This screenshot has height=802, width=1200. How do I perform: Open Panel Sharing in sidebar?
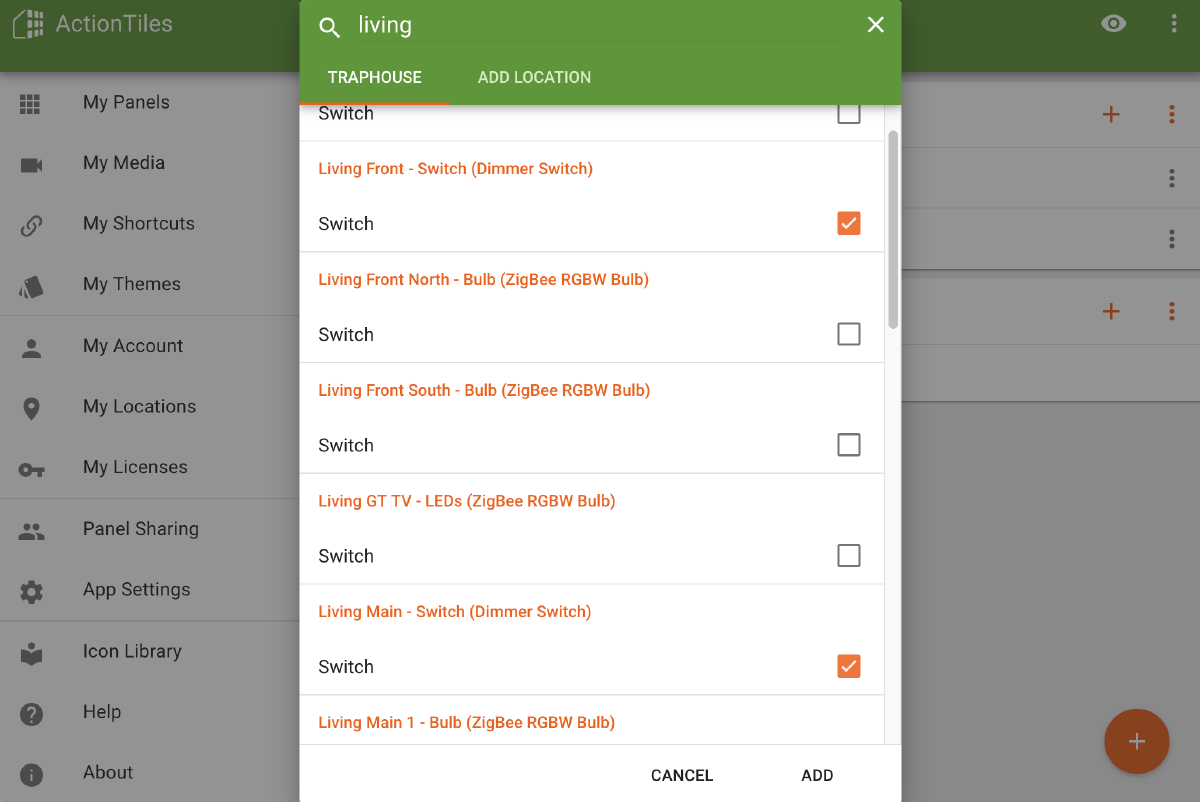150,530
